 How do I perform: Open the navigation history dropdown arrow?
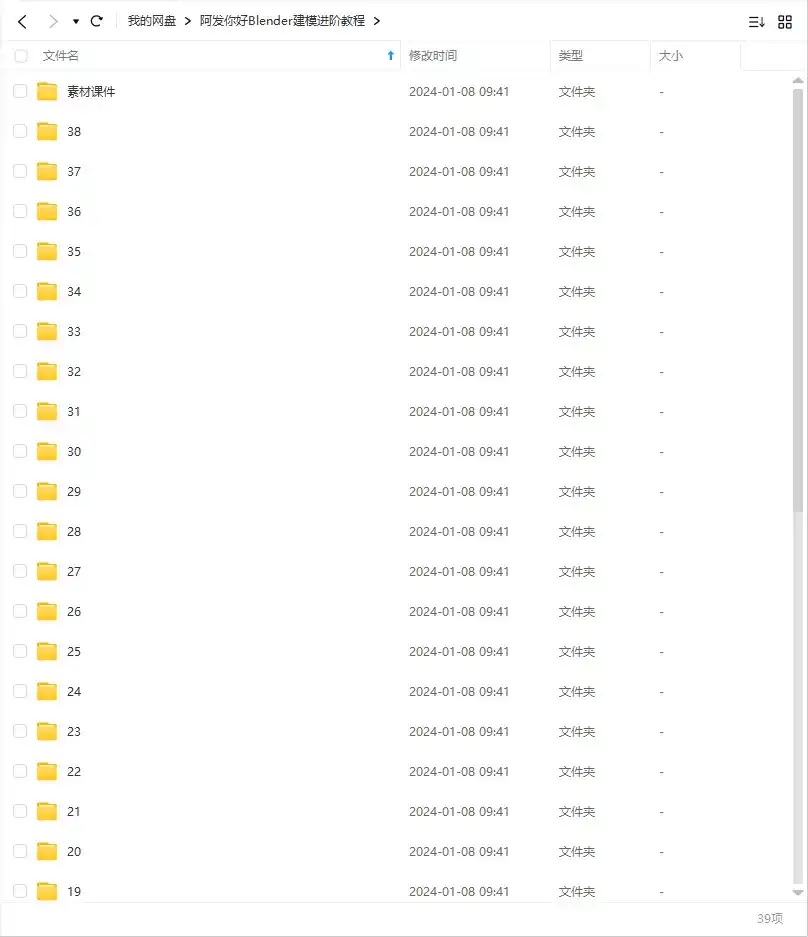pos(76,21)
